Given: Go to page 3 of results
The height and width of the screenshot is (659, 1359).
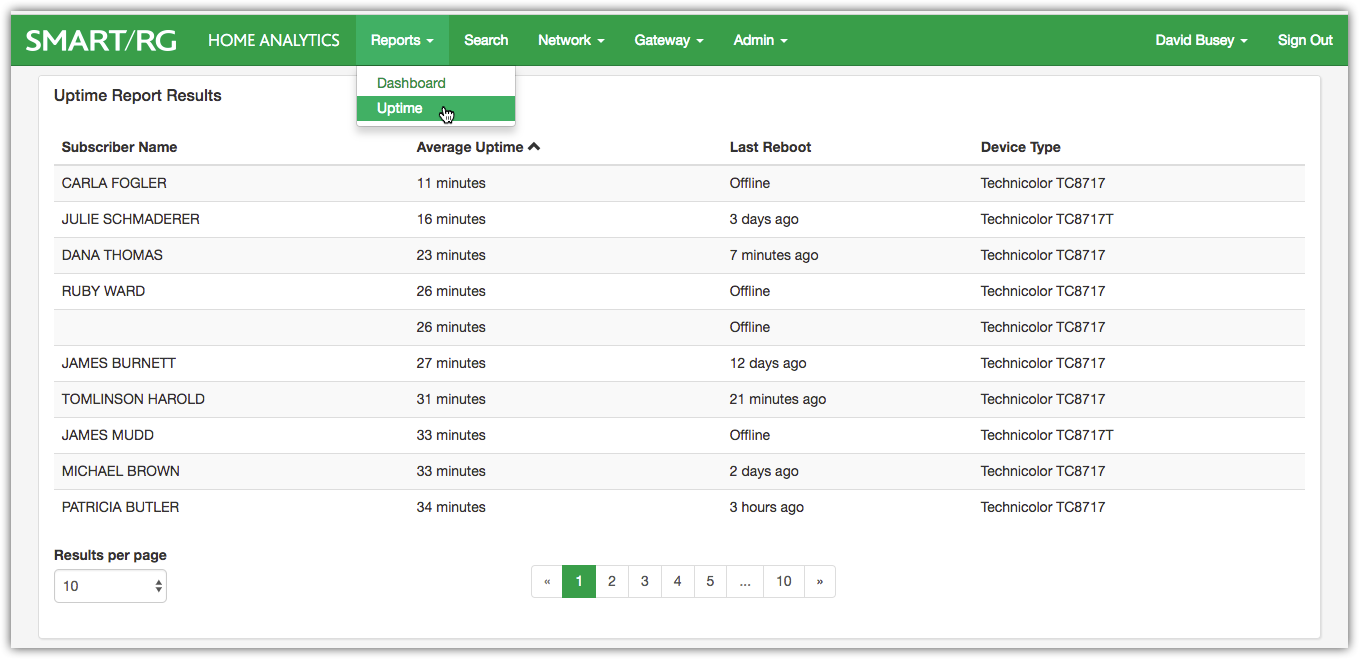Looking at the screenshot, I should pos(644,581).
